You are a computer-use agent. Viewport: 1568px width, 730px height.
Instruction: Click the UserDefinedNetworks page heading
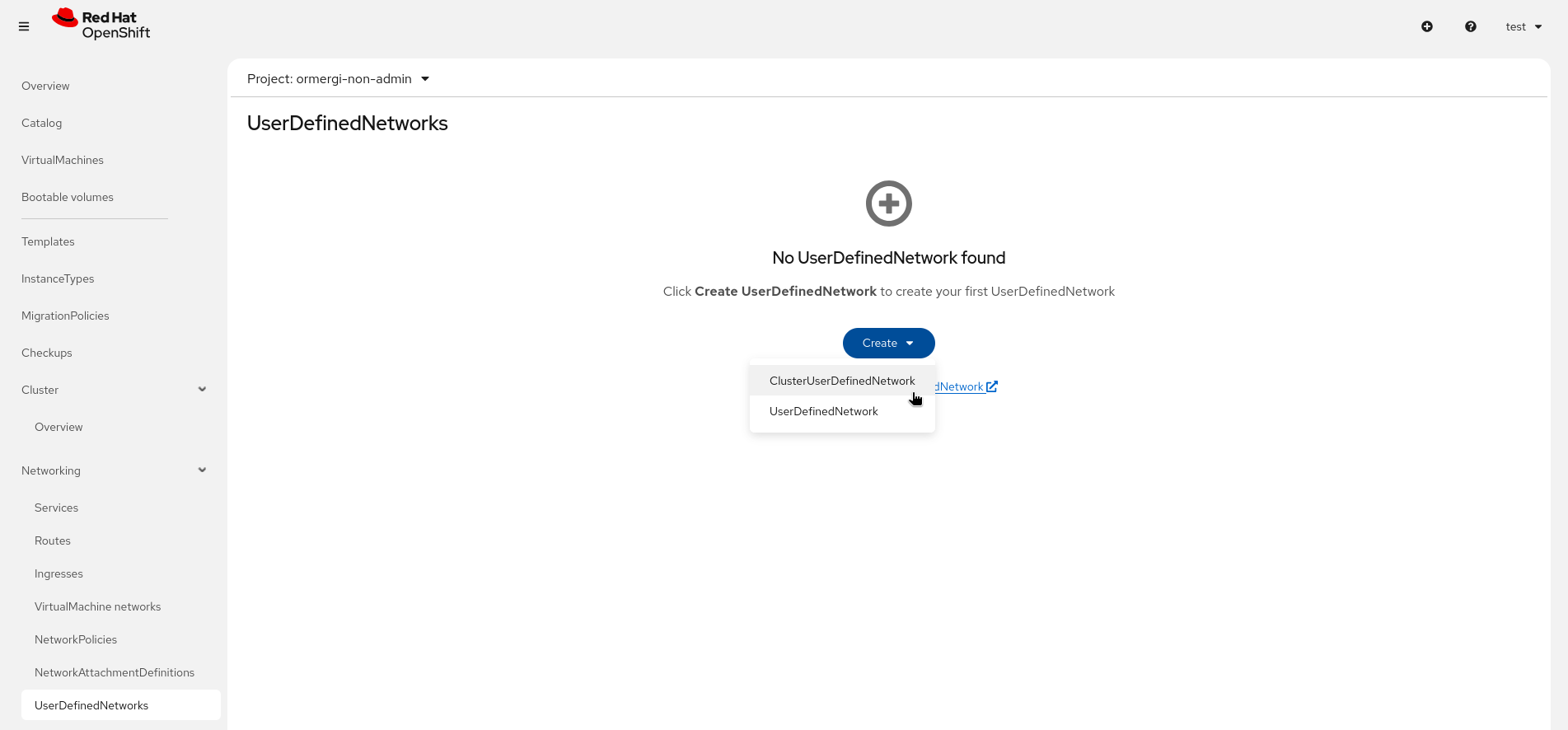(x=348, y=123)
